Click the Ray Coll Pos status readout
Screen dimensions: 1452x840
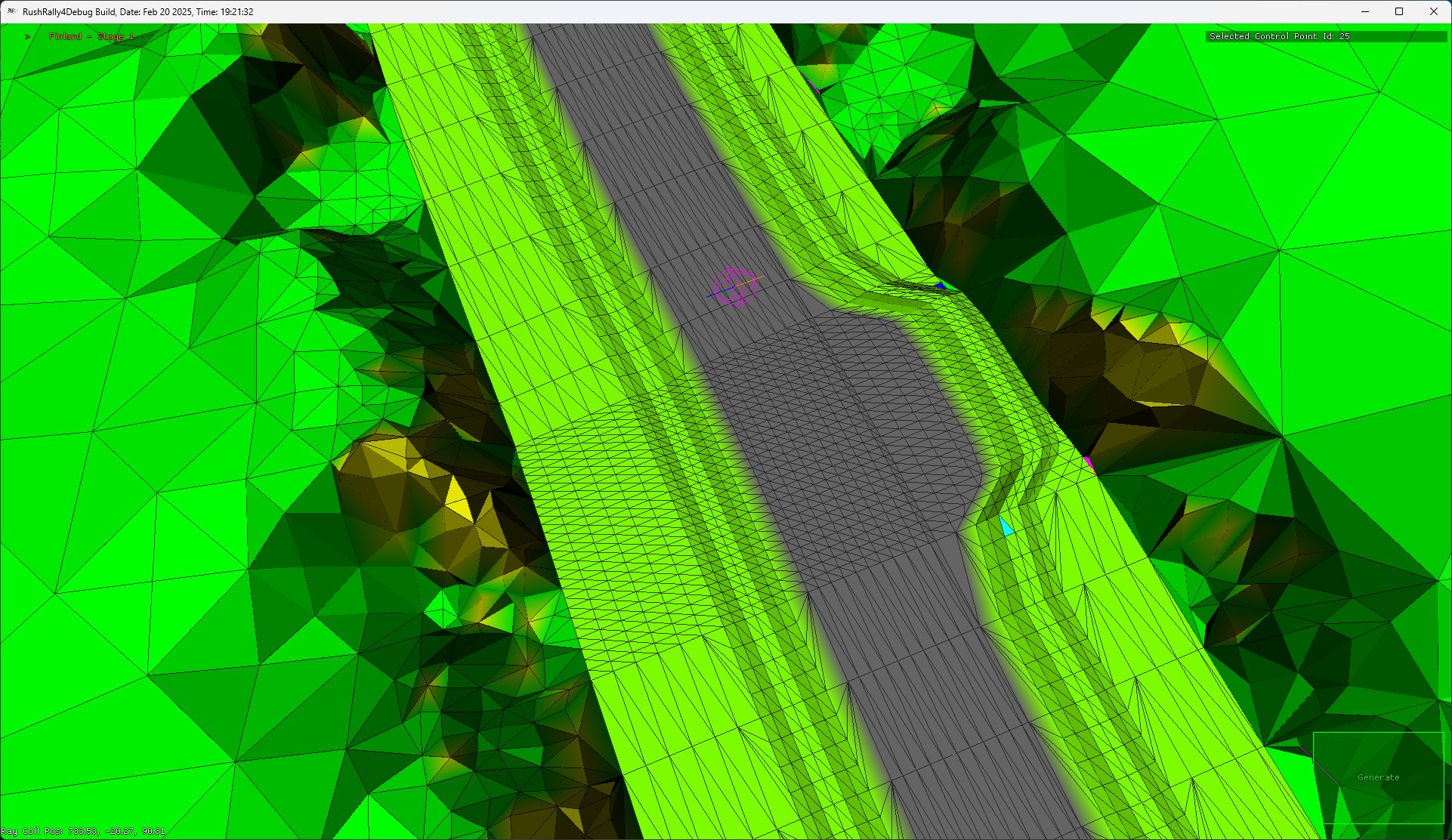click(x=83, y=831)
